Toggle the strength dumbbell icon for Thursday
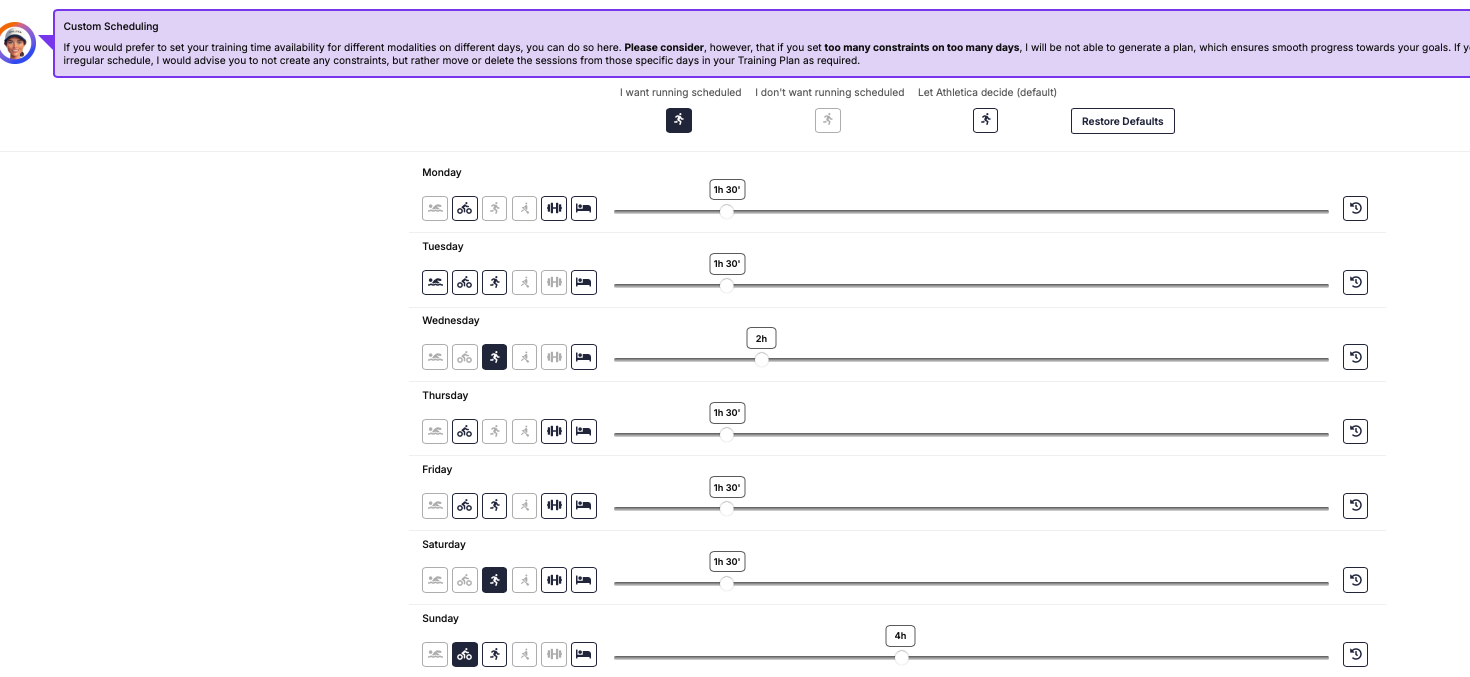Screen dimensions: 1470x677 pyautogui.click(x=554, y=431)
